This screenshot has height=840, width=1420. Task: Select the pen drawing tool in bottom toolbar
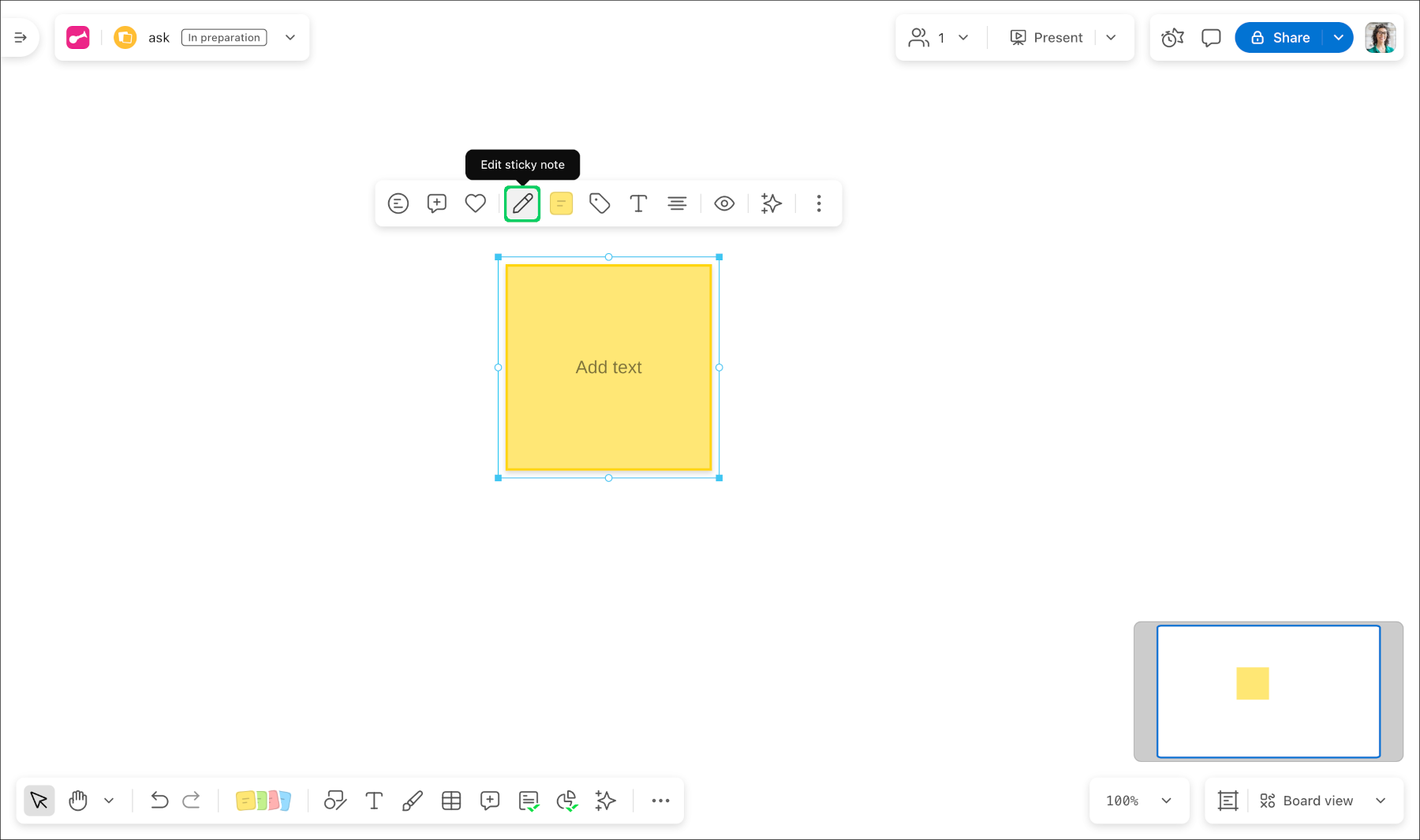(412, 801)
